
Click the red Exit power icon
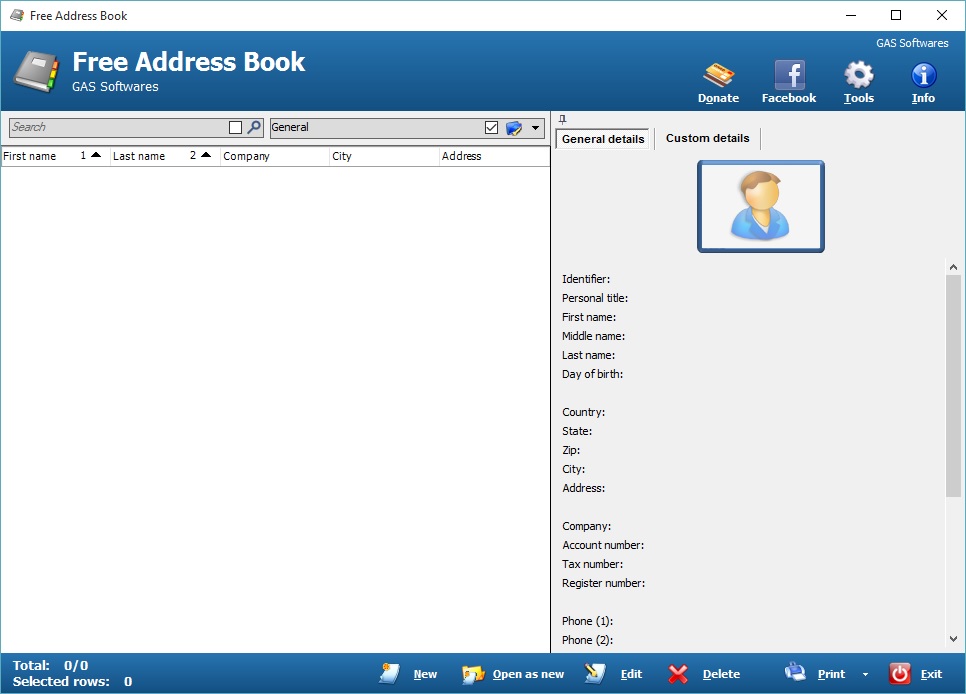point(899,674)
